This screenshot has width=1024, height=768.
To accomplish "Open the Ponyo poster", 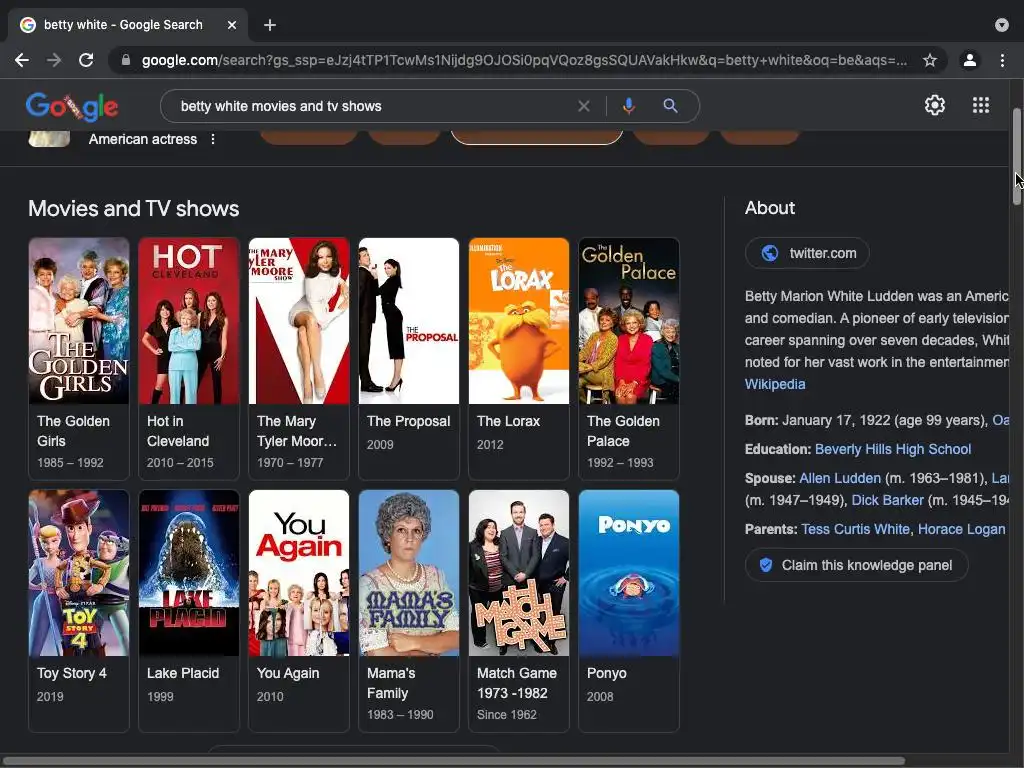I will click(x=629, y=573).
